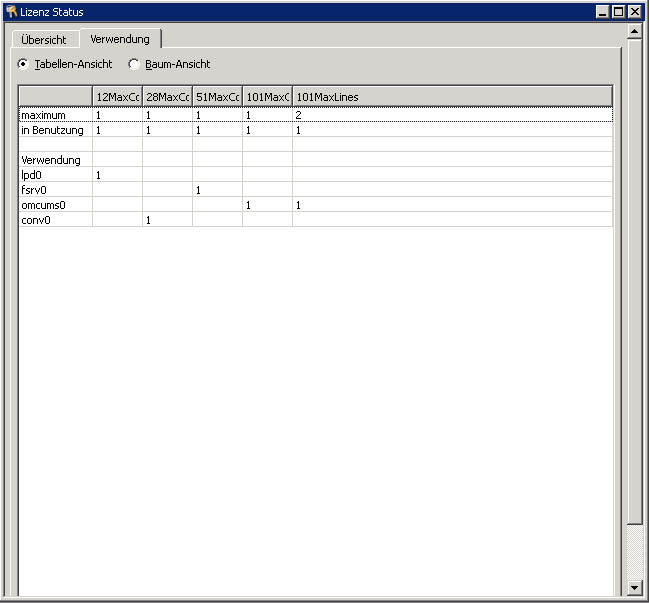
Task: Click the 51MaxCo column header
Action: [x=217, y=97]
